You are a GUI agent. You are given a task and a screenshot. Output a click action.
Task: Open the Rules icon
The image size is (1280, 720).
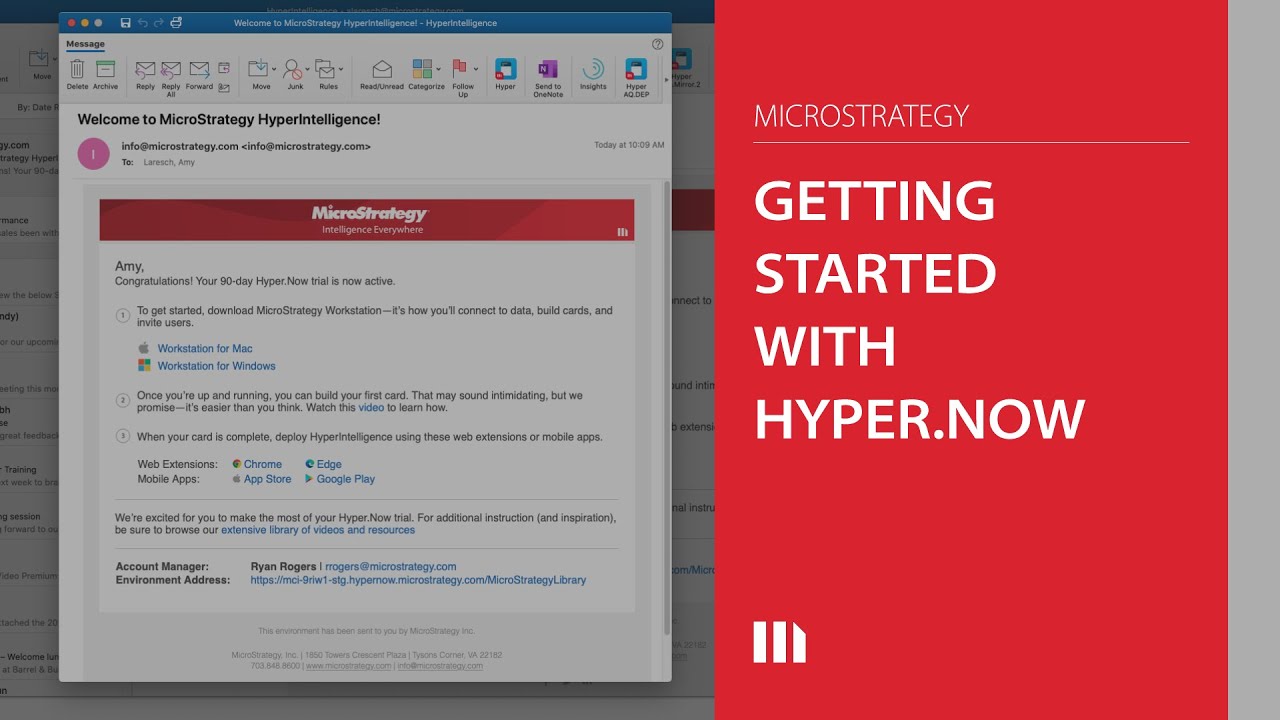[x=325, y=69]
